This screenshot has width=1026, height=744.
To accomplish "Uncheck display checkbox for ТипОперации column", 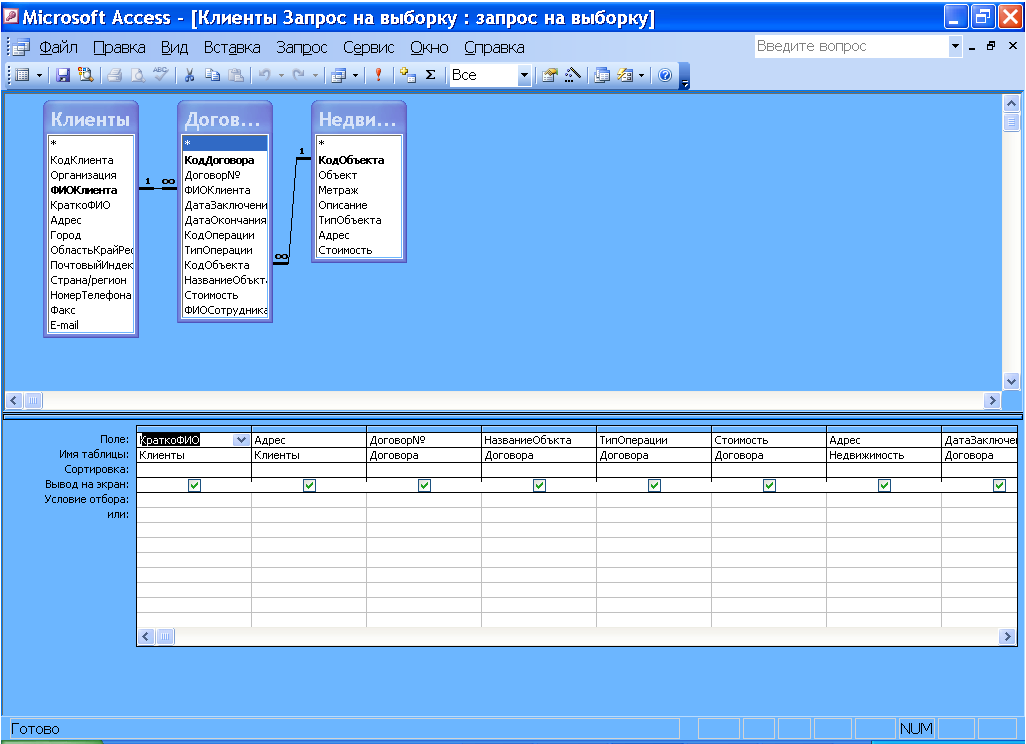I will 654,485.
